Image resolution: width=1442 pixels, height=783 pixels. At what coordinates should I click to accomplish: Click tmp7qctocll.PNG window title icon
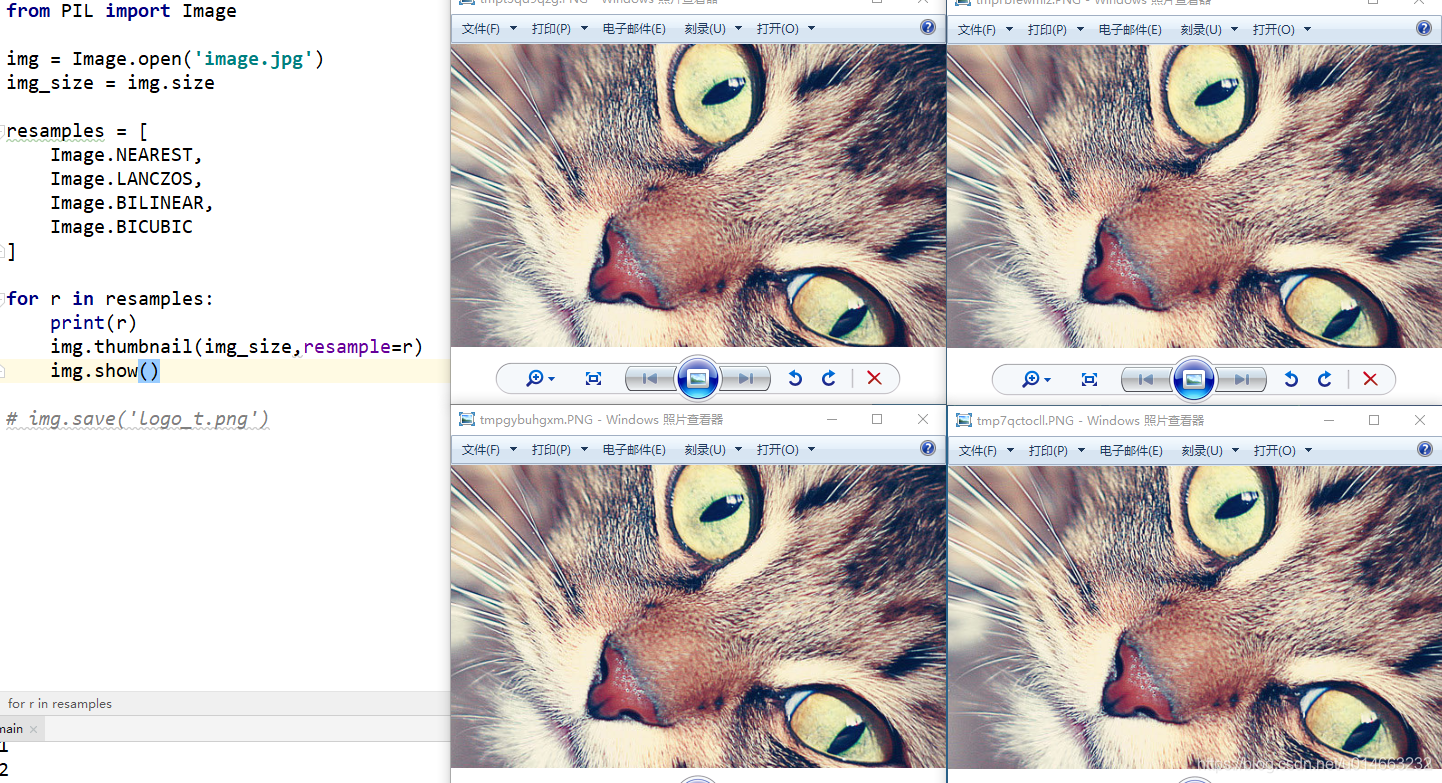pyautogui.click(x=964, y=421)
